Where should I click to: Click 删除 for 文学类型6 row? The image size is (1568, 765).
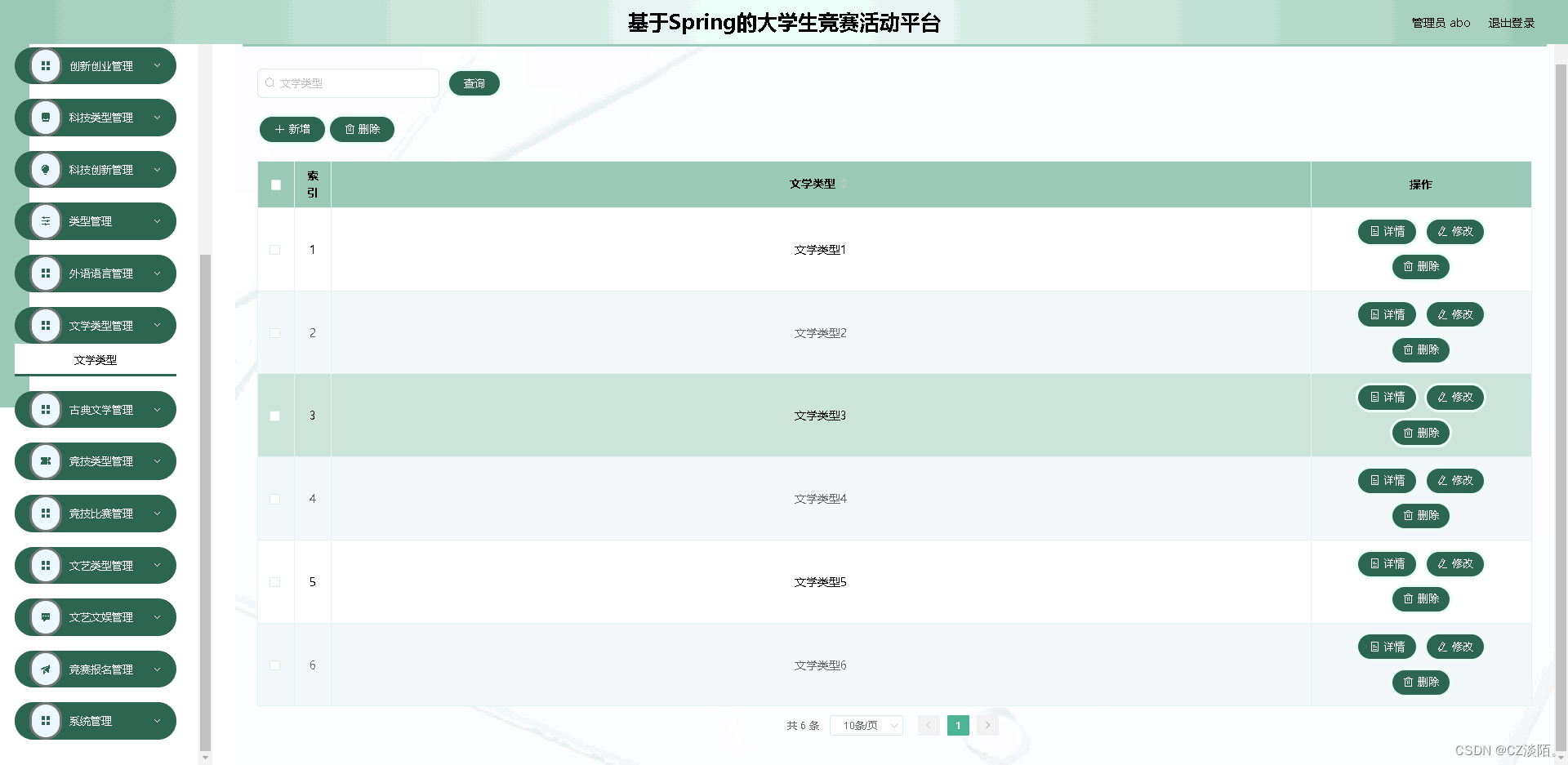point(1421,683)
